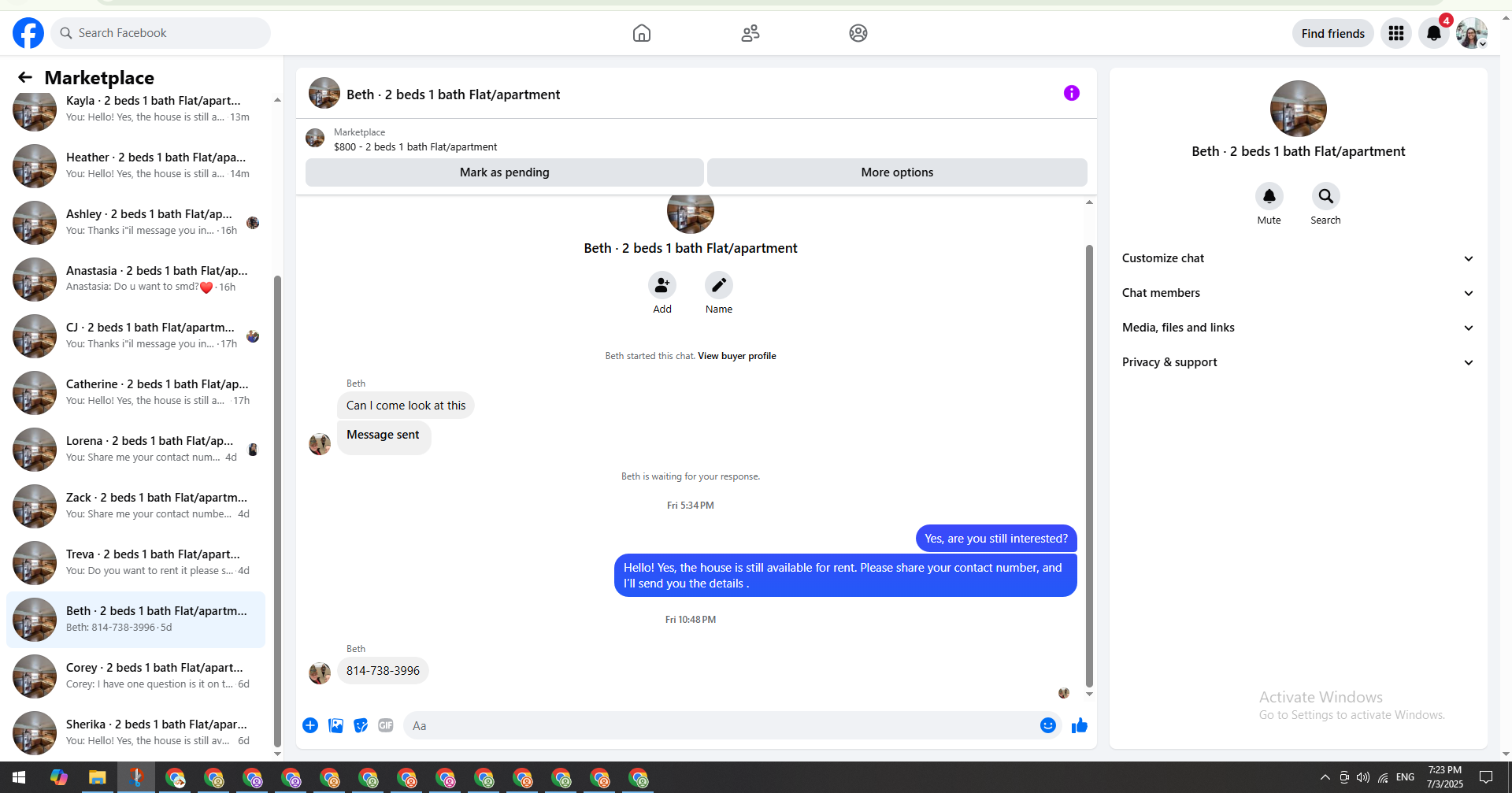The width and height of the screenshot is (1512, 793).
Task: Open File Explorer from the taskbar
Action: pyautogui.click(x=97, y=777)
